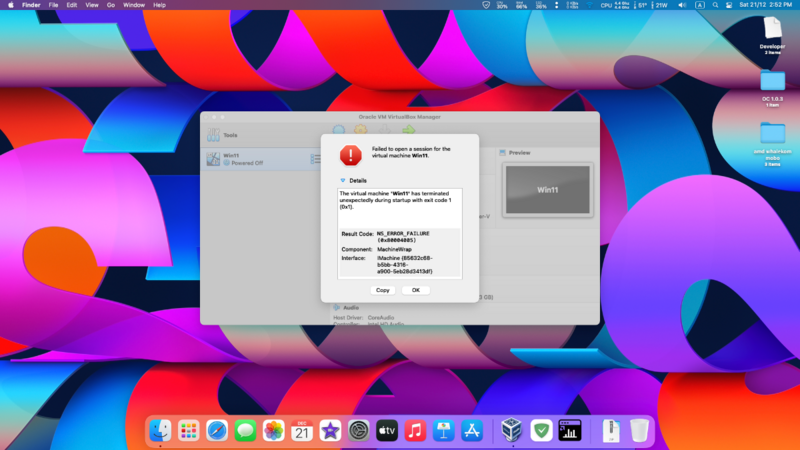
Task: Click the Win11 preview thumbnail
Action: point(547,190)
